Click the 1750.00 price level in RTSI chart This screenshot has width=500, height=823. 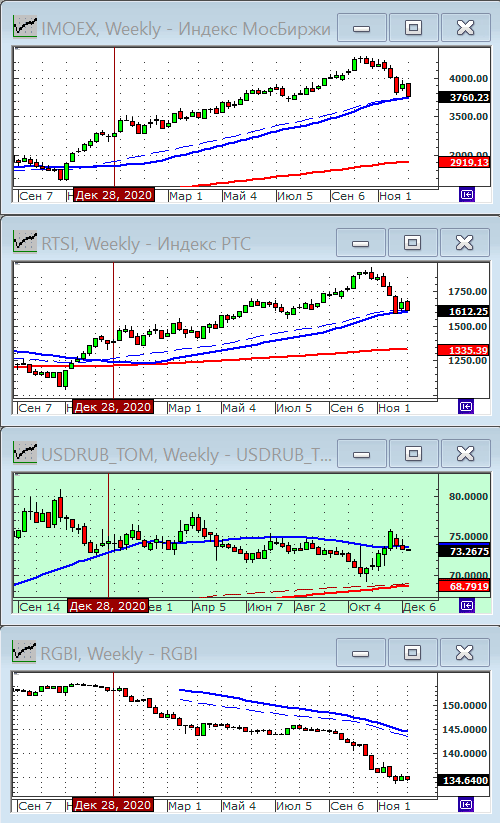[467, 291]
